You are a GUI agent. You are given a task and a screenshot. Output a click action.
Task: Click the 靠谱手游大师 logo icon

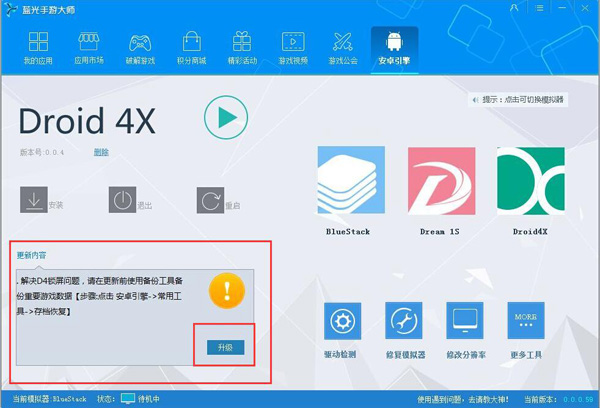(x=11, y=9)
